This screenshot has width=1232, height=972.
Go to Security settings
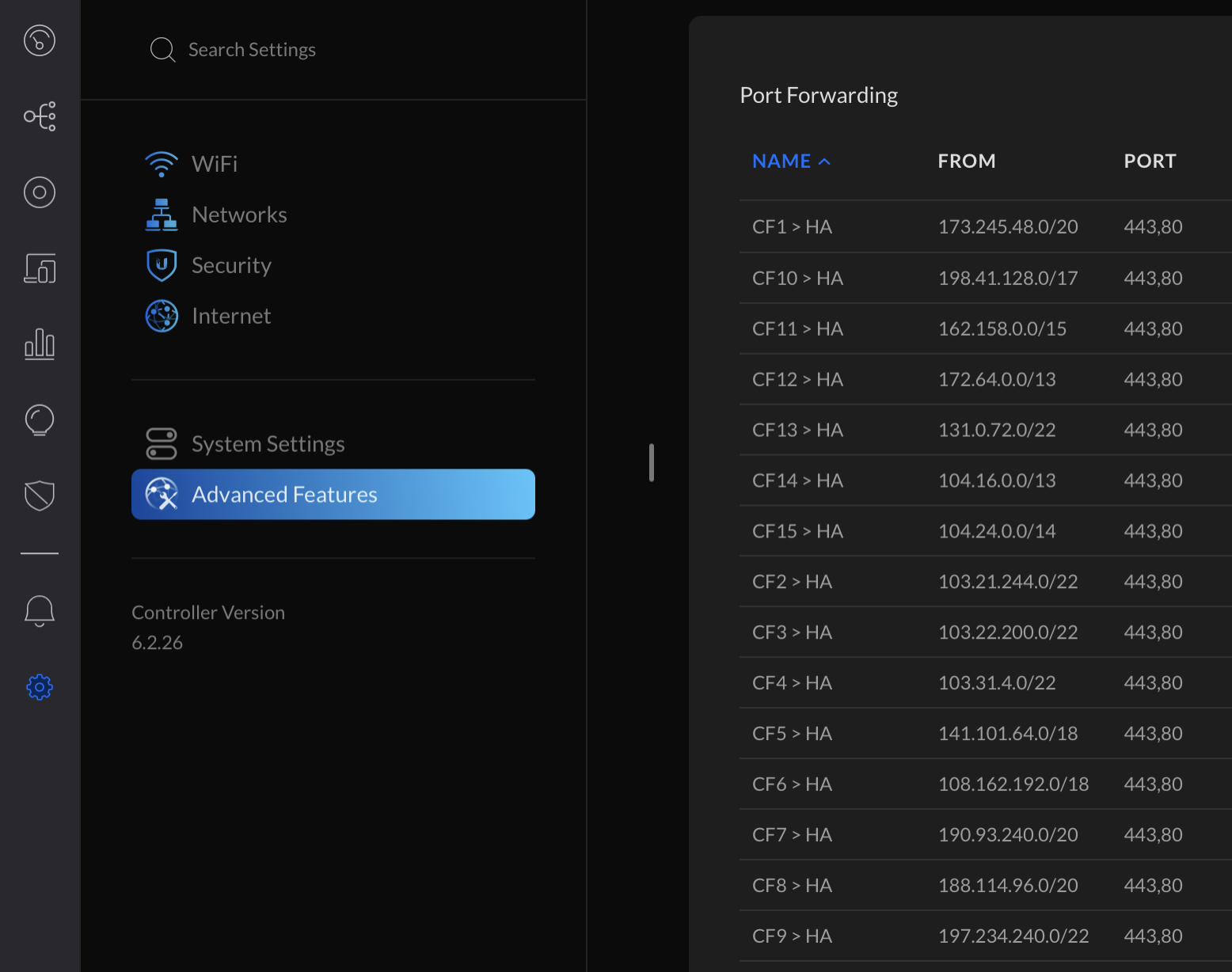(230, 265)
